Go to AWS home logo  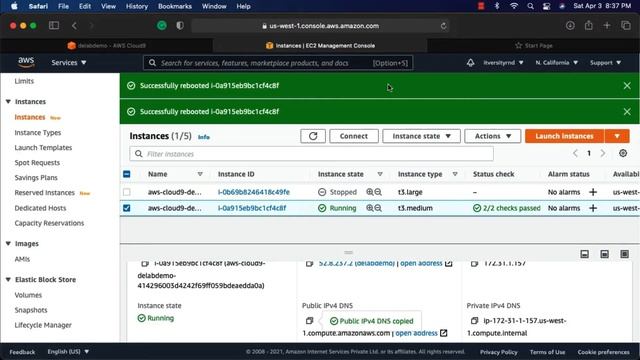26,62
